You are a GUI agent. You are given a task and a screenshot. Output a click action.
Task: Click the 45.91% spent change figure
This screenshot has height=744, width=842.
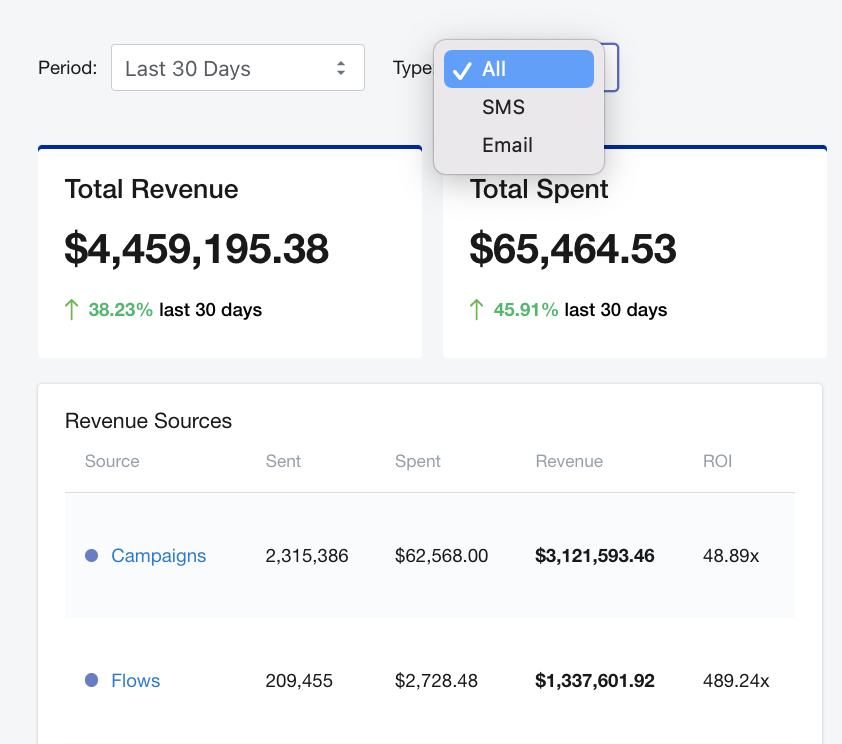click(x=526, y=310)
